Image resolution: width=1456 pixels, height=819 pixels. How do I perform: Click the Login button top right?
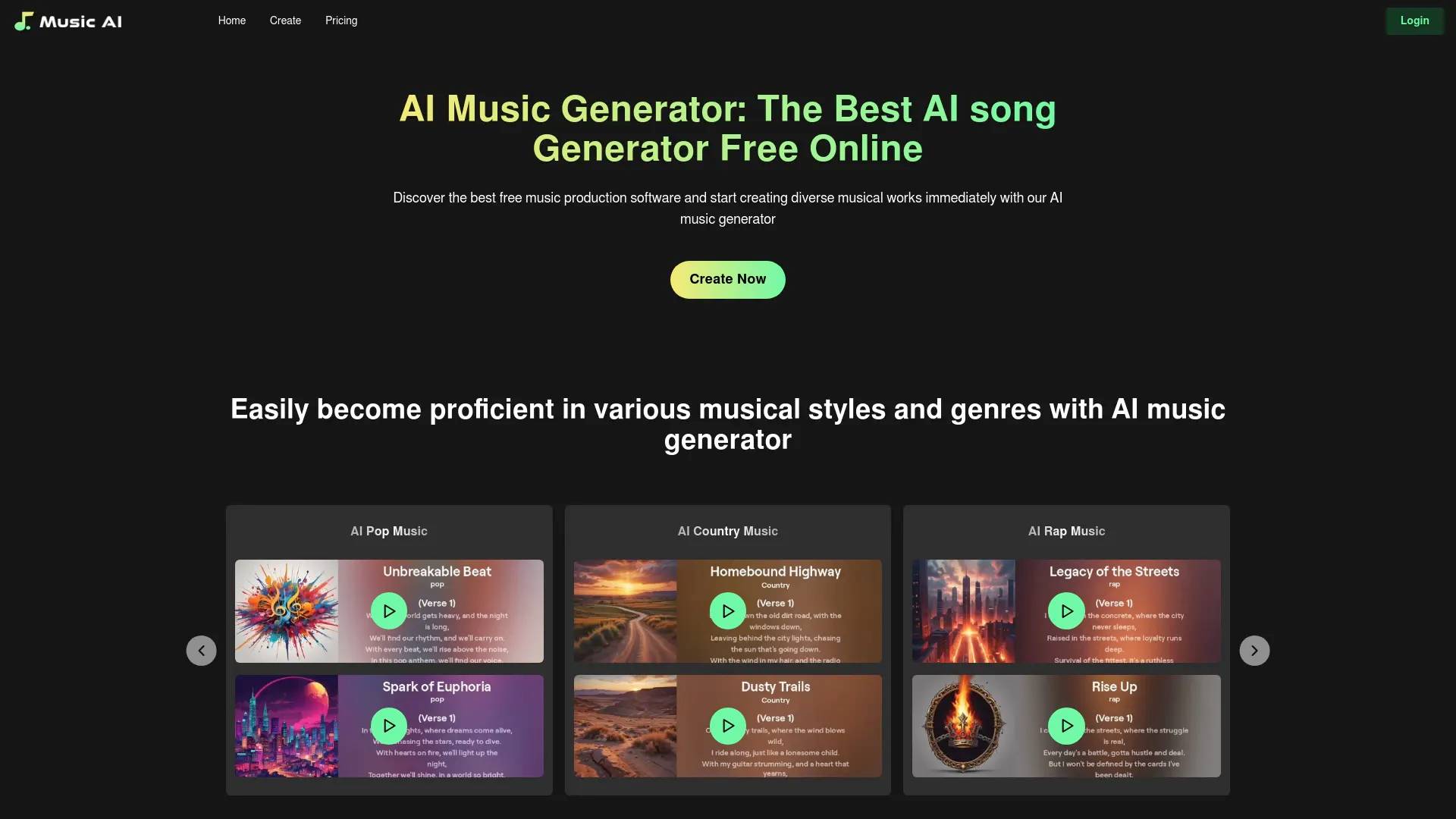pyautogui.click(x=1414, y=20)
